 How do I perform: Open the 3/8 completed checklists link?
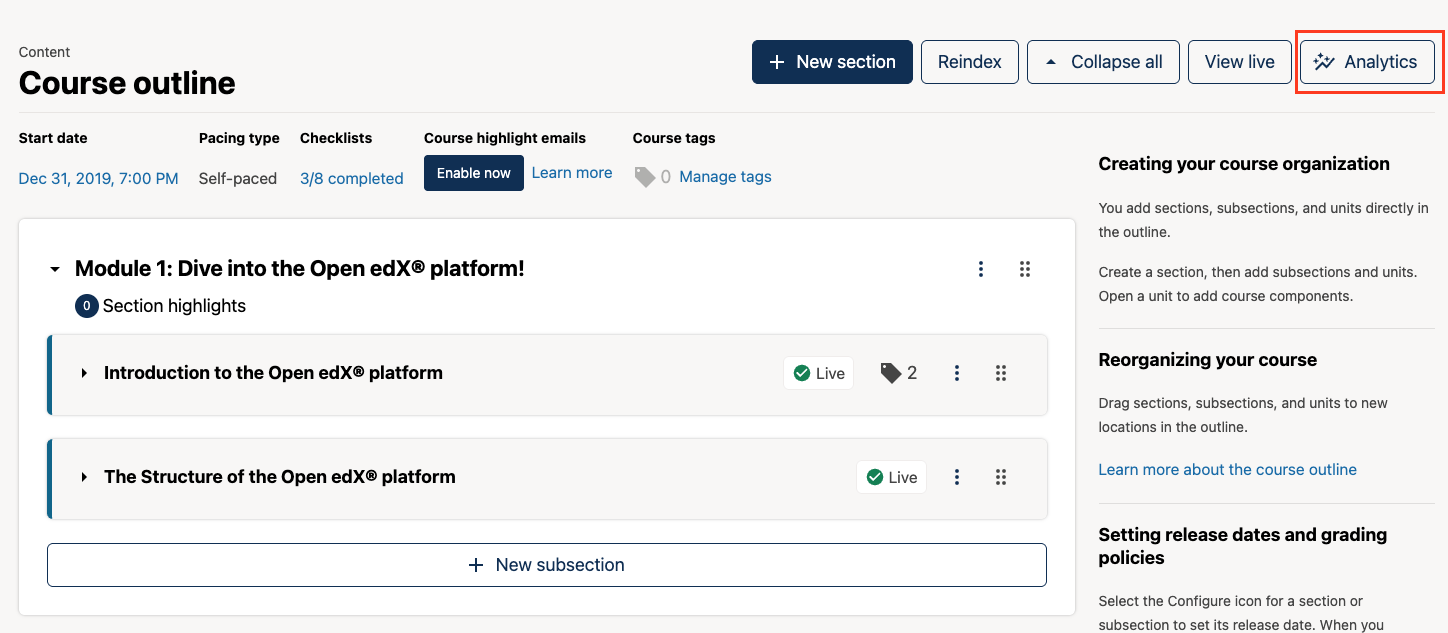coord(352,177)
